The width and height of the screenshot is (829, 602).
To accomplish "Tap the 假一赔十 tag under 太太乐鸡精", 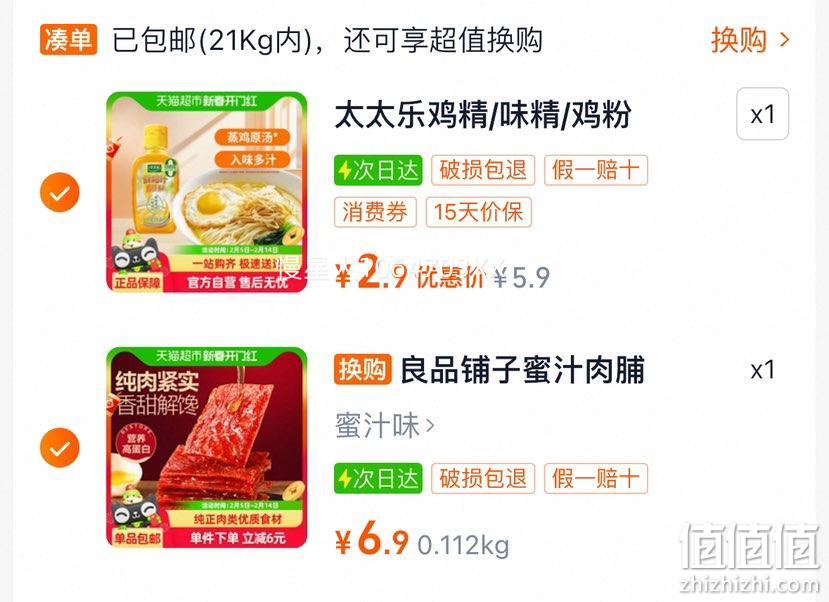I will point(596,170).
